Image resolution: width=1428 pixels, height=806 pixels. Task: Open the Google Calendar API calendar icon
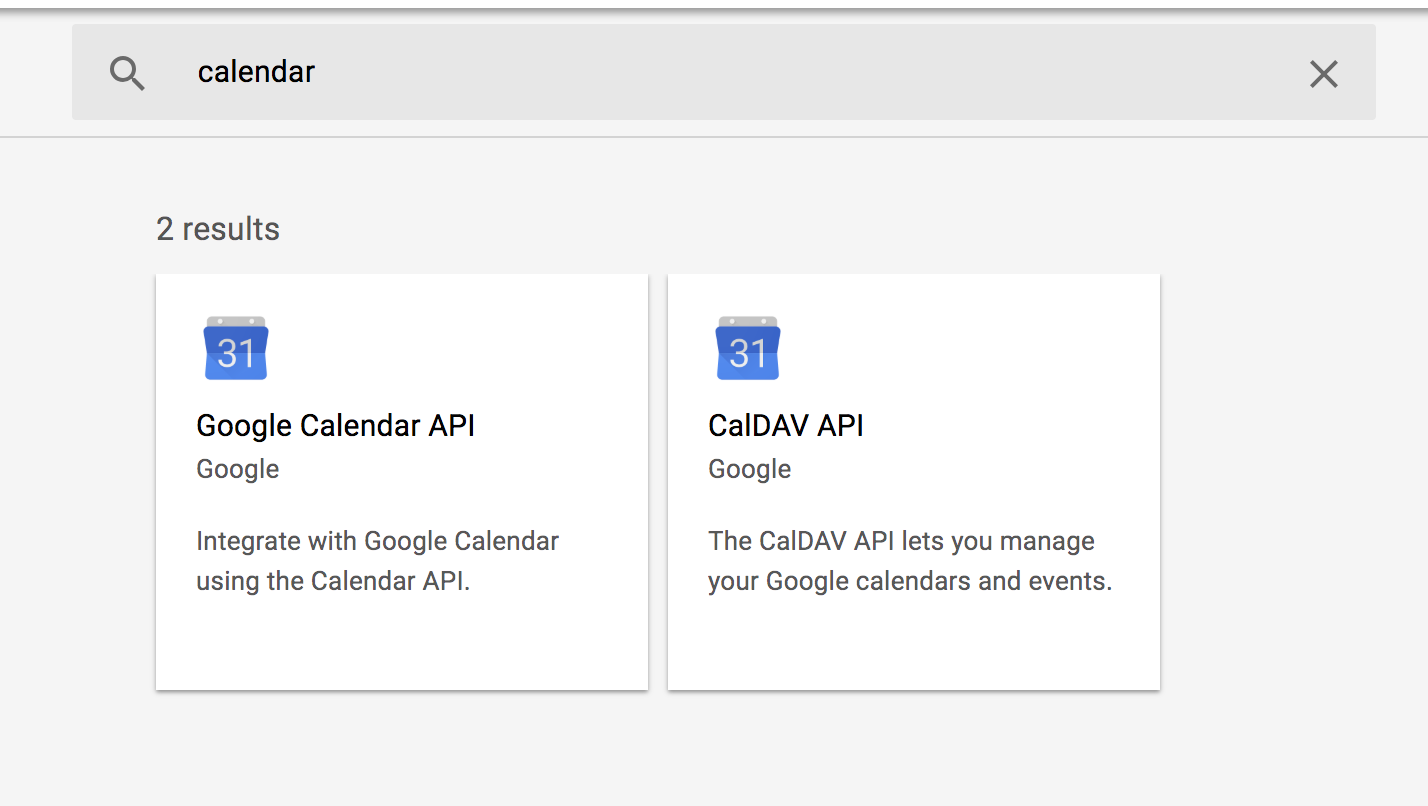(x=236, y=348)
